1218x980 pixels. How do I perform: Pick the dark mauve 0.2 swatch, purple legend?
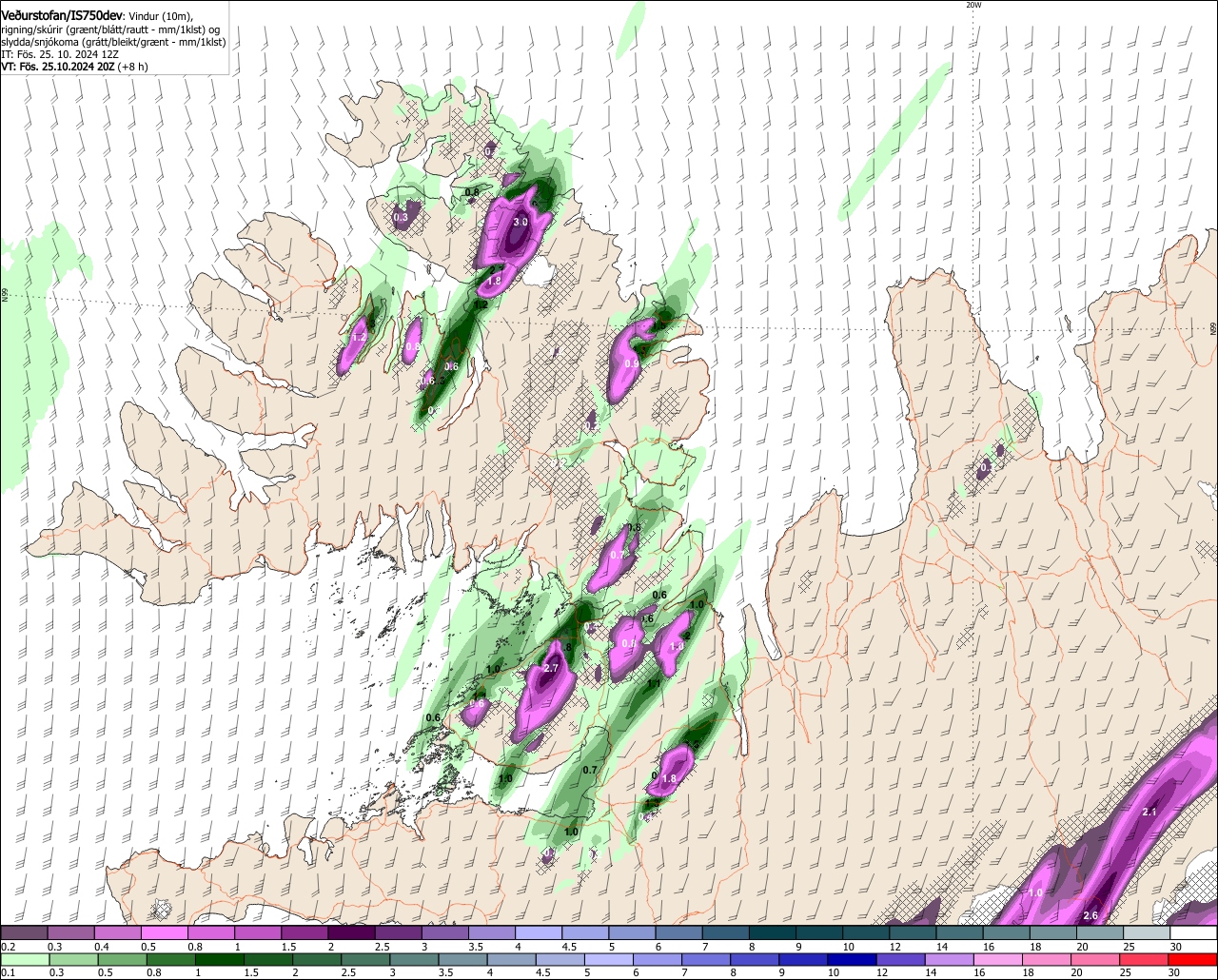(24, 933)
